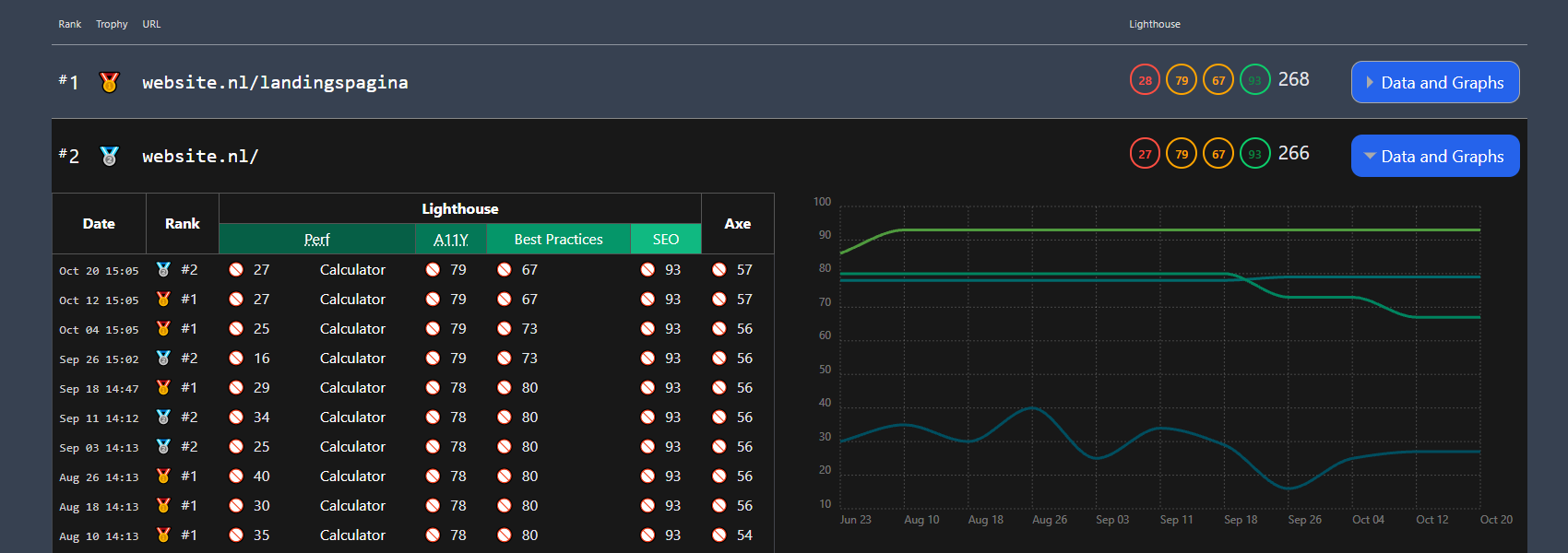Click the A11Y column header

tap(451, 239)
